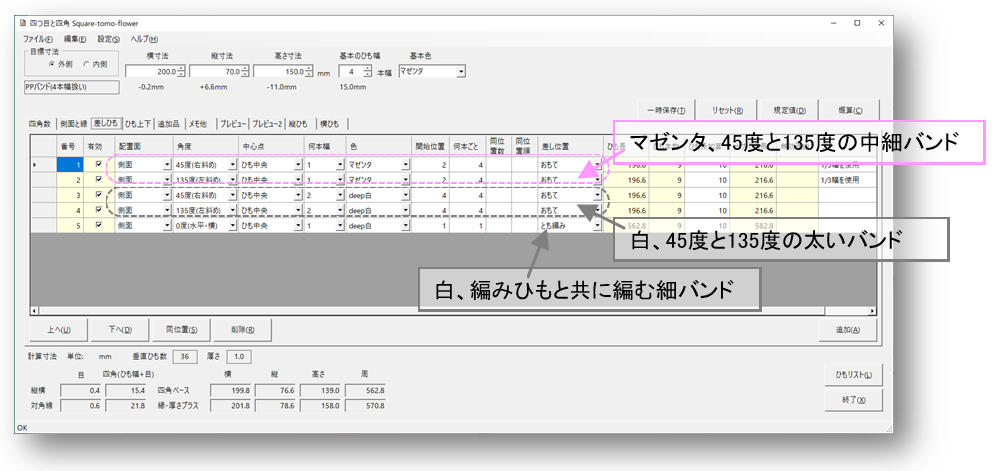The height and width of the screenshot is (471, 1003).
Task: Click the 概算 button
Action: pos(850,110)
